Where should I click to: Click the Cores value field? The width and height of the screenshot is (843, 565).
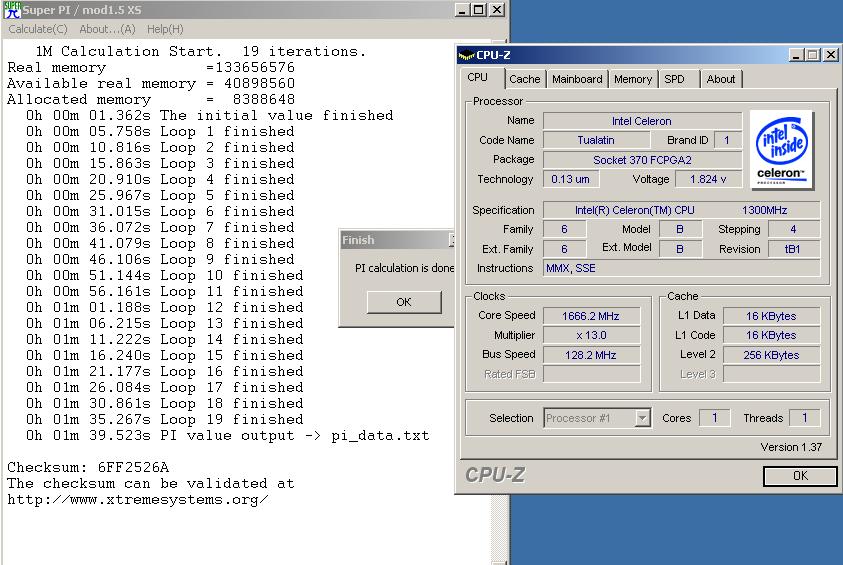point(715,418)
